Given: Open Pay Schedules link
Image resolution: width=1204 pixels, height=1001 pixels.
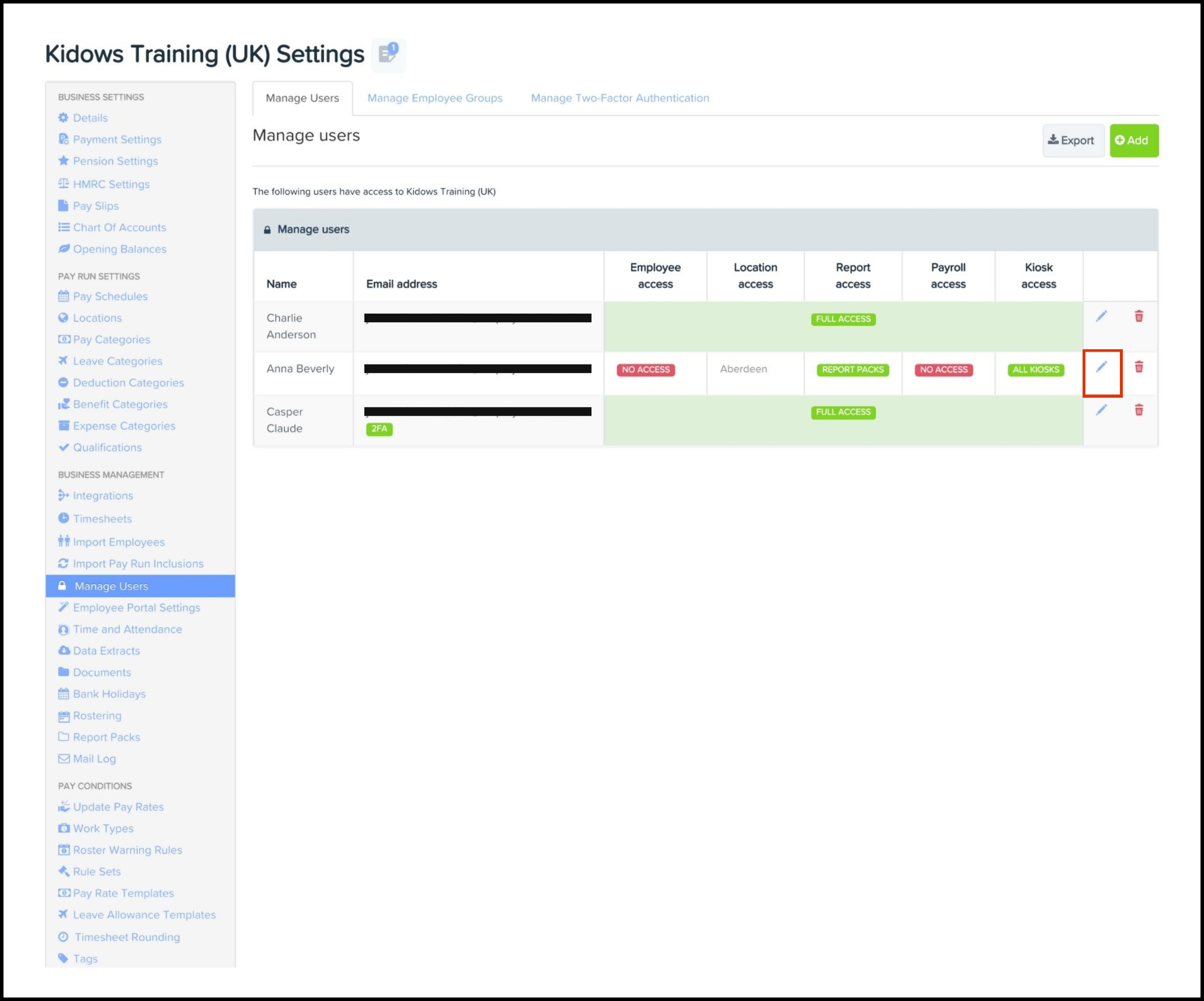Looking at the screenshot, I should pos(110,297).
